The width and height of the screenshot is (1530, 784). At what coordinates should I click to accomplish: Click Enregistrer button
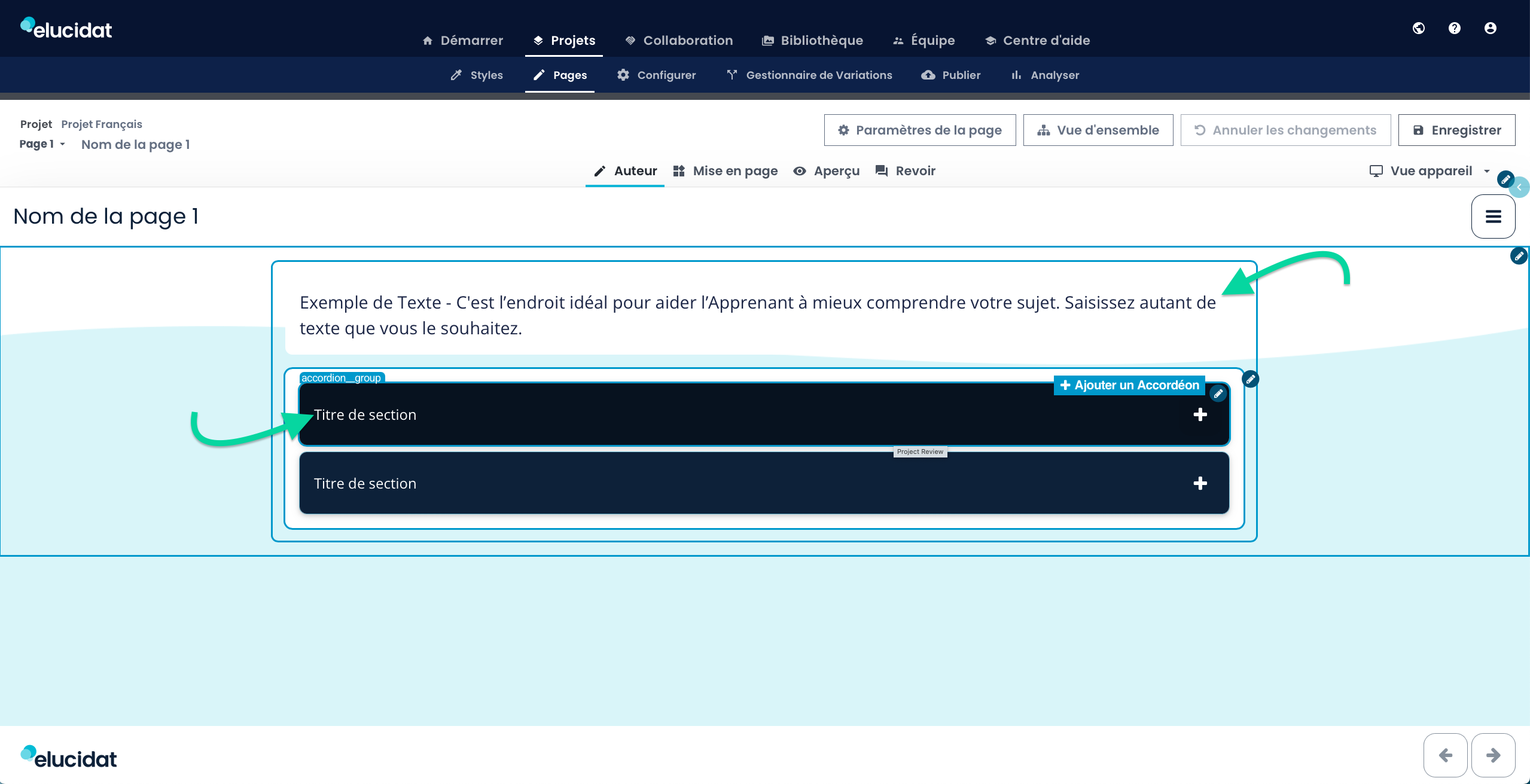(x=1456, y=130)
